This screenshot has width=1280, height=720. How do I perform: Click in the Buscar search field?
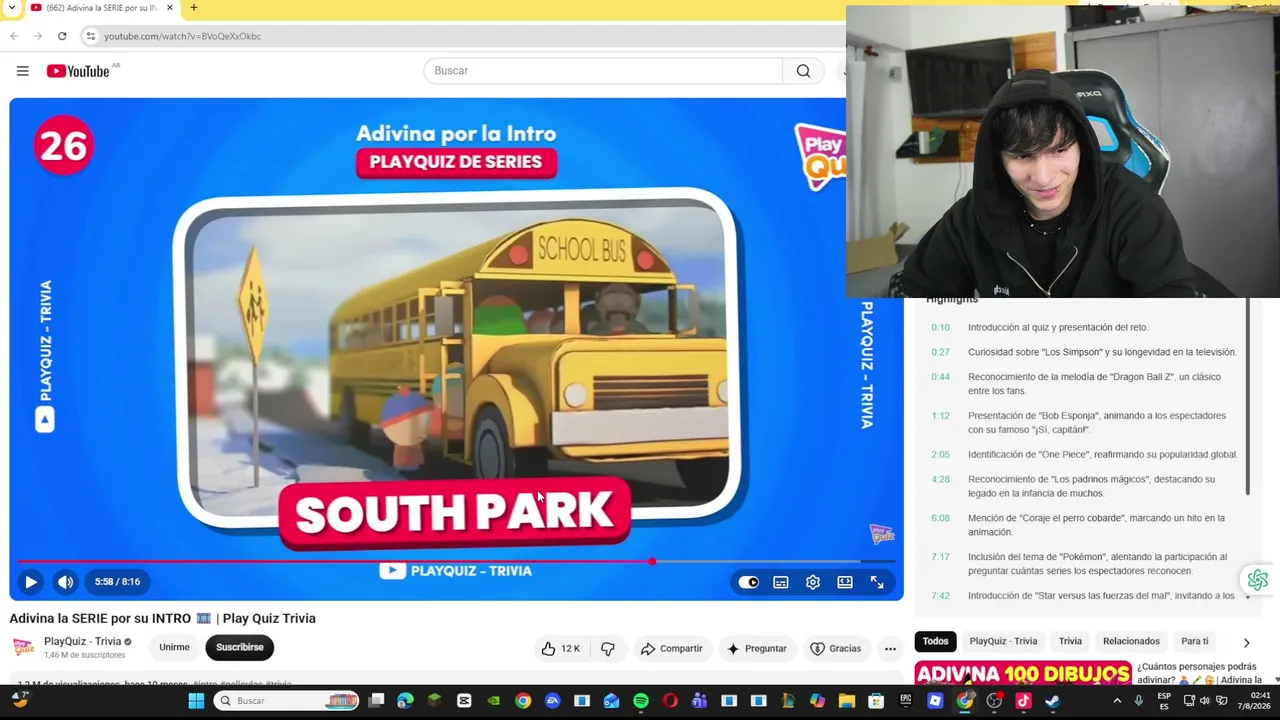coord(603,71)
